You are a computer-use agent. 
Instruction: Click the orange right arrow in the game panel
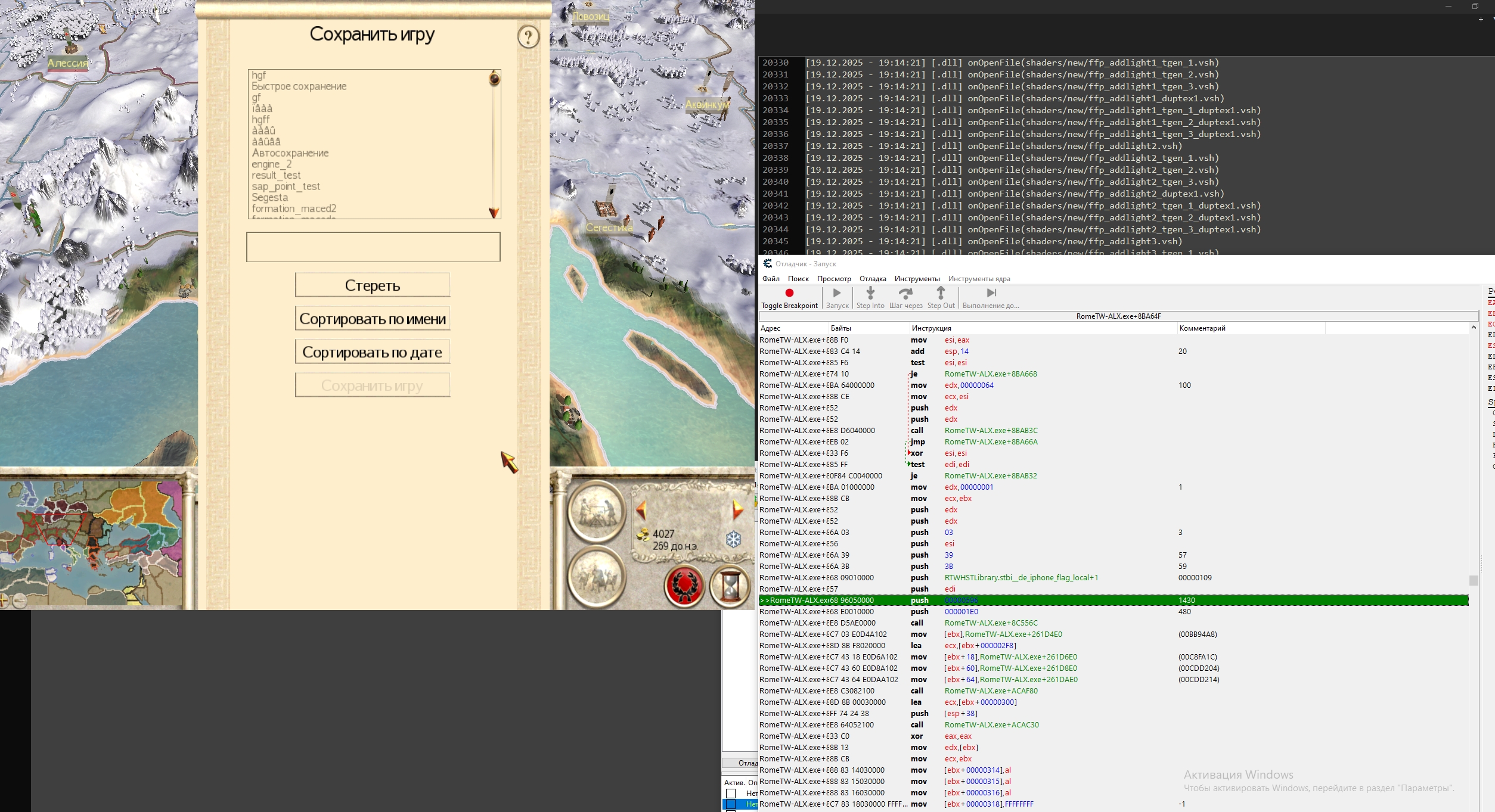coord(737,510)
